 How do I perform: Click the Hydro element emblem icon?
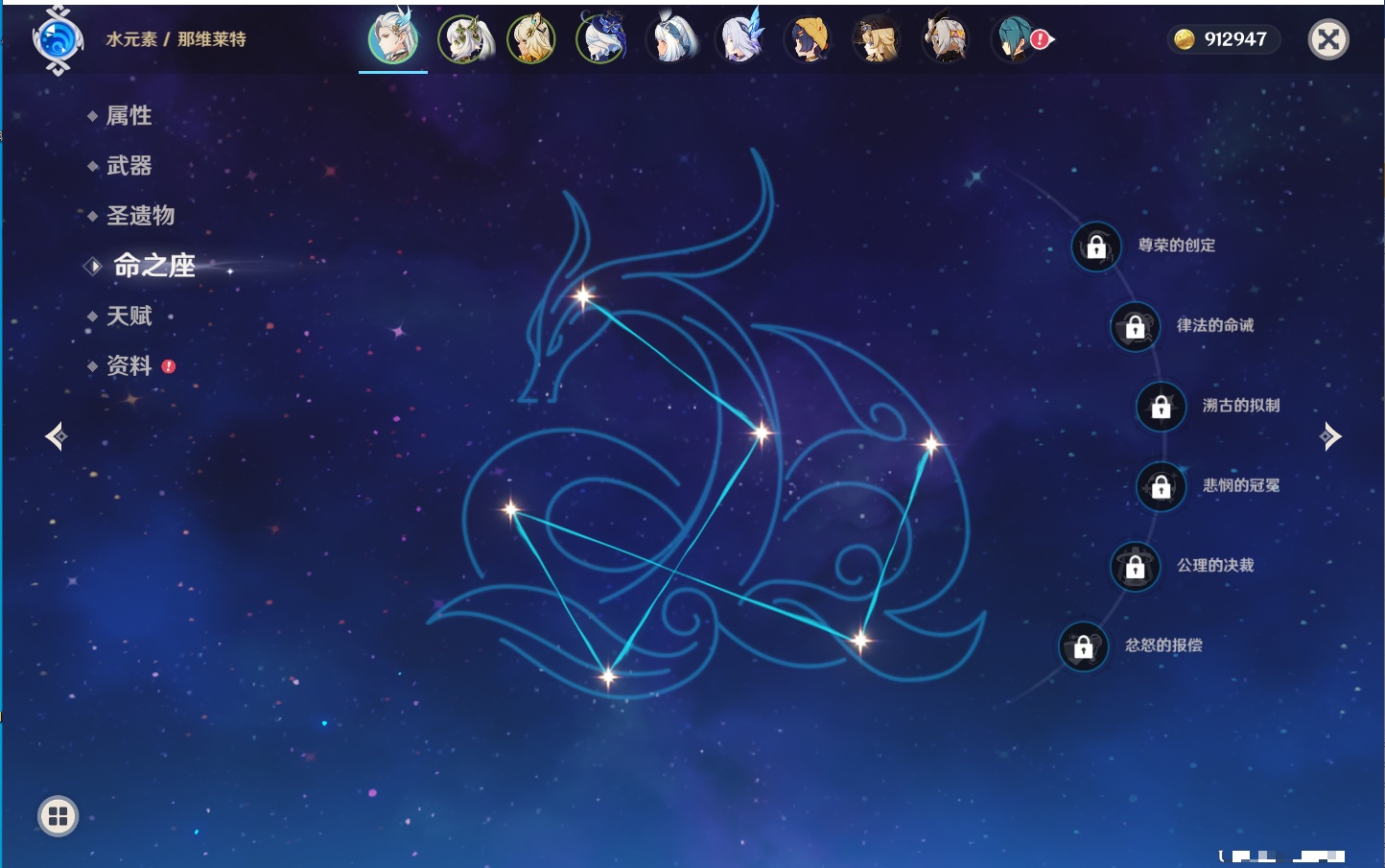pyautogui.click(x=57, y=40)
